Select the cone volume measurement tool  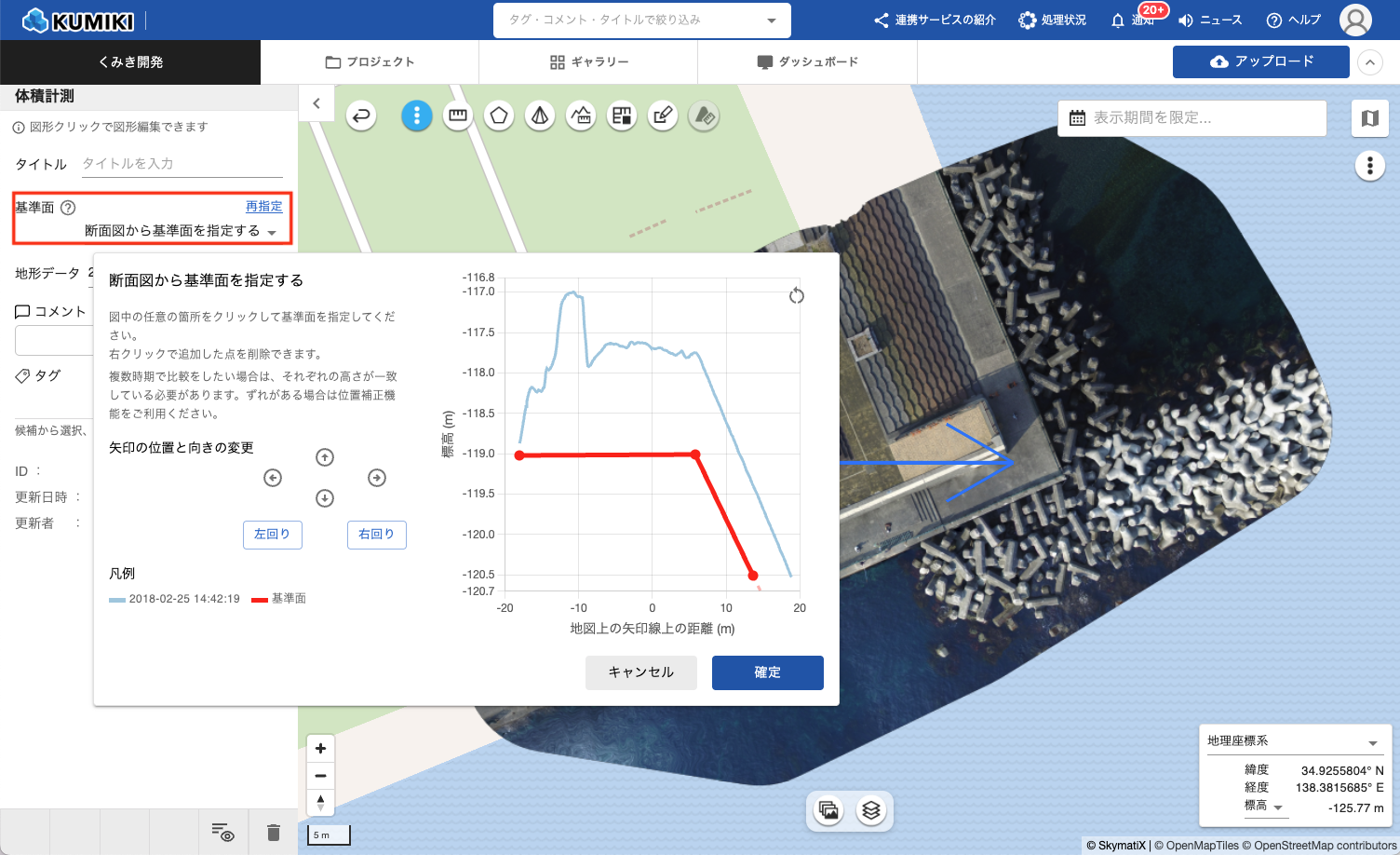[540, 115]
